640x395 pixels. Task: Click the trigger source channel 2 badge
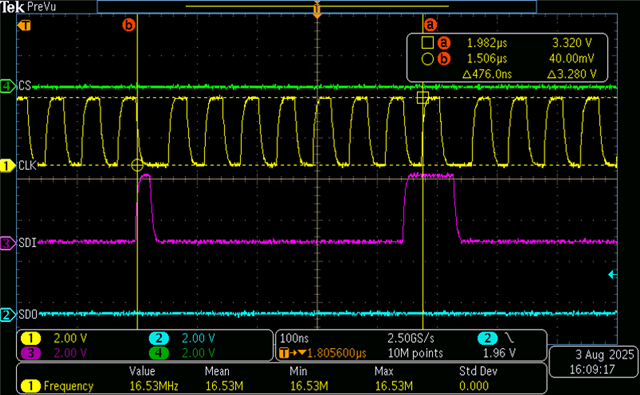tap(487, 338)
